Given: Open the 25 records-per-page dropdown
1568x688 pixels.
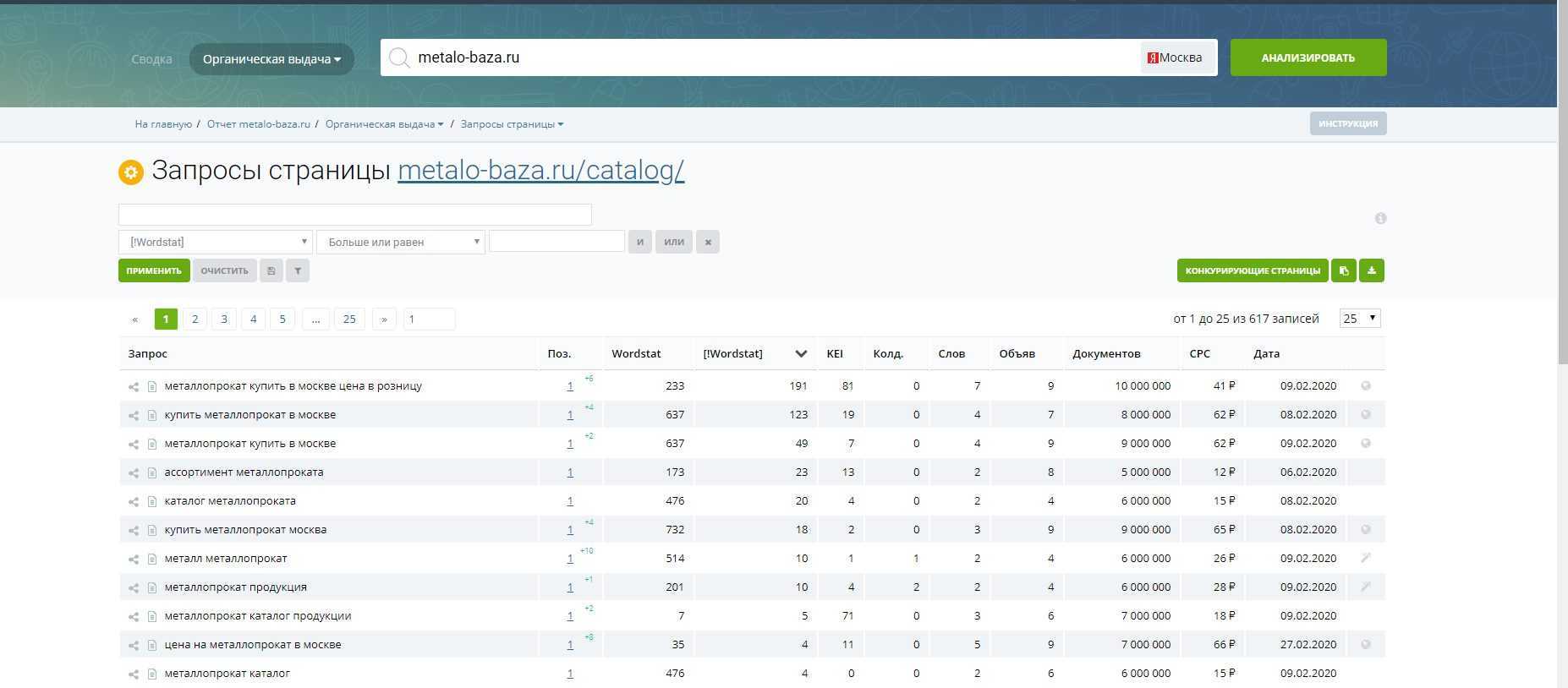Looking at the screenshot, I should pyautogui.click(x=1360, y=319).
